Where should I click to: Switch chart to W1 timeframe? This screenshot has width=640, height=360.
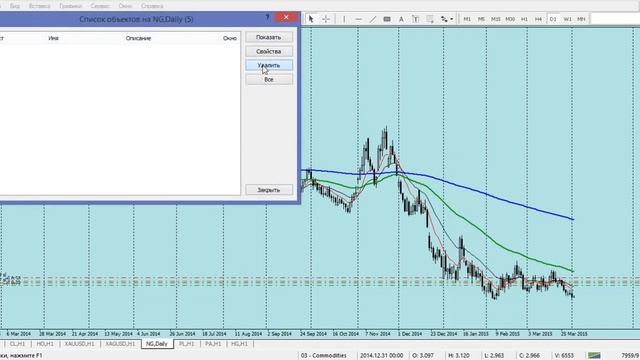pos(567,19)
